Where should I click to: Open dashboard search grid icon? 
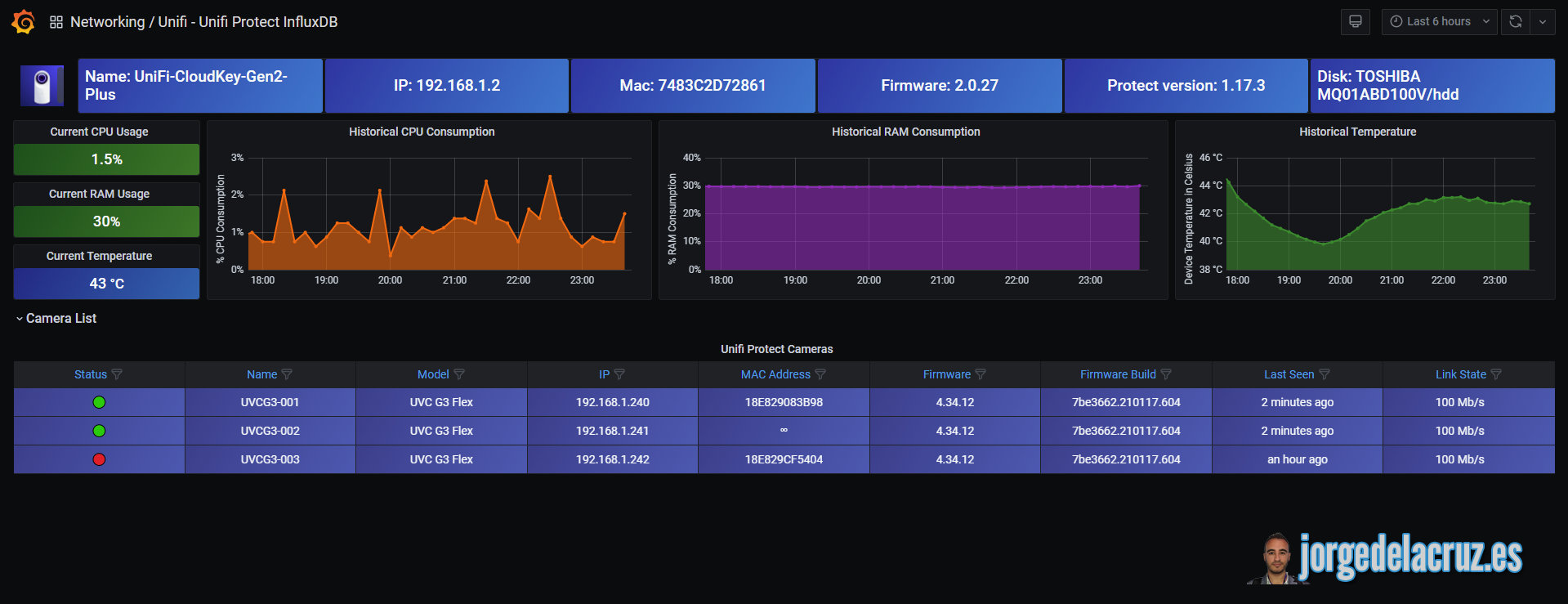pyautogui.click(x=56, y=22)
